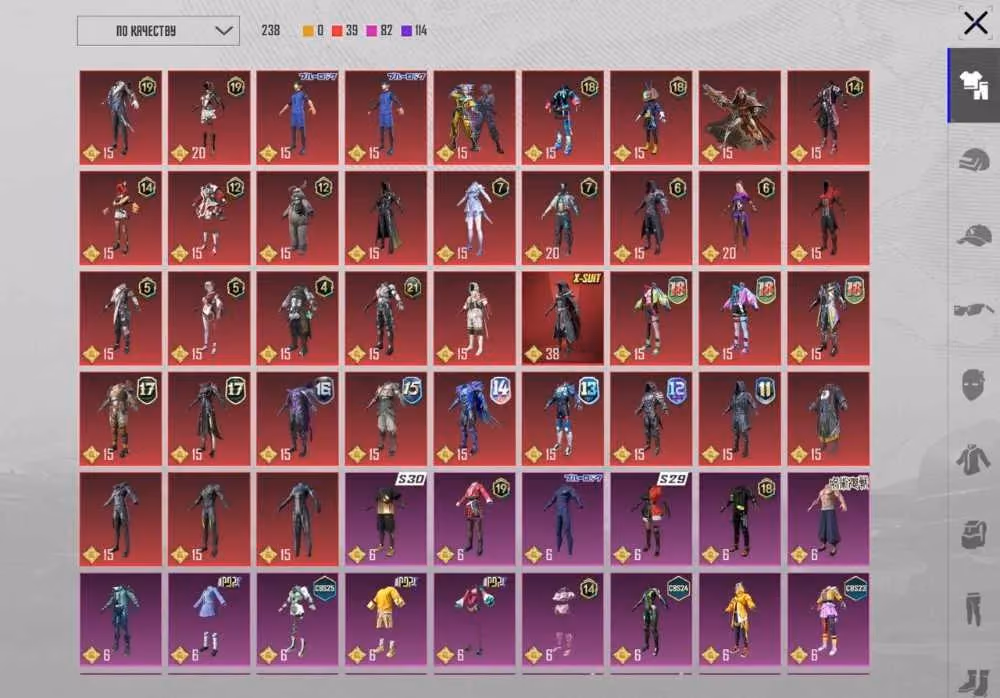Open the backpack category
The width and height of the screenshot is (1000, 698).
click(973, 533)
